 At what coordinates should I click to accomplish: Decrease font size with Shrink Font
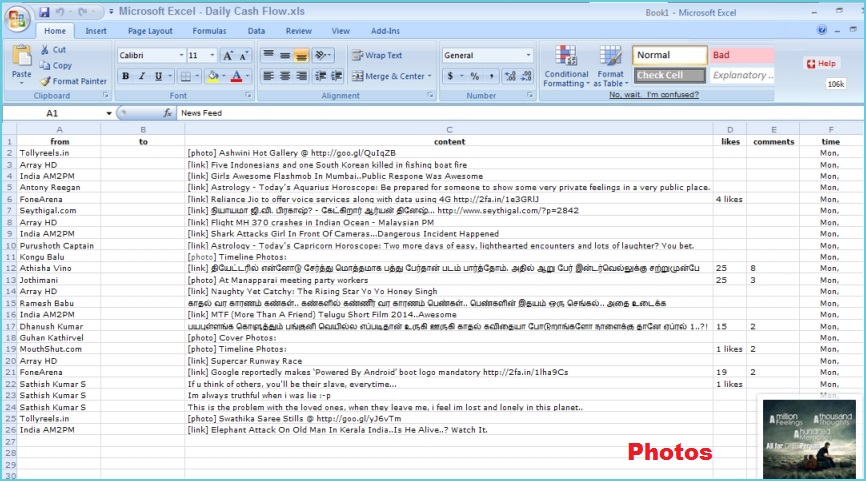click(x=244, y=55)
